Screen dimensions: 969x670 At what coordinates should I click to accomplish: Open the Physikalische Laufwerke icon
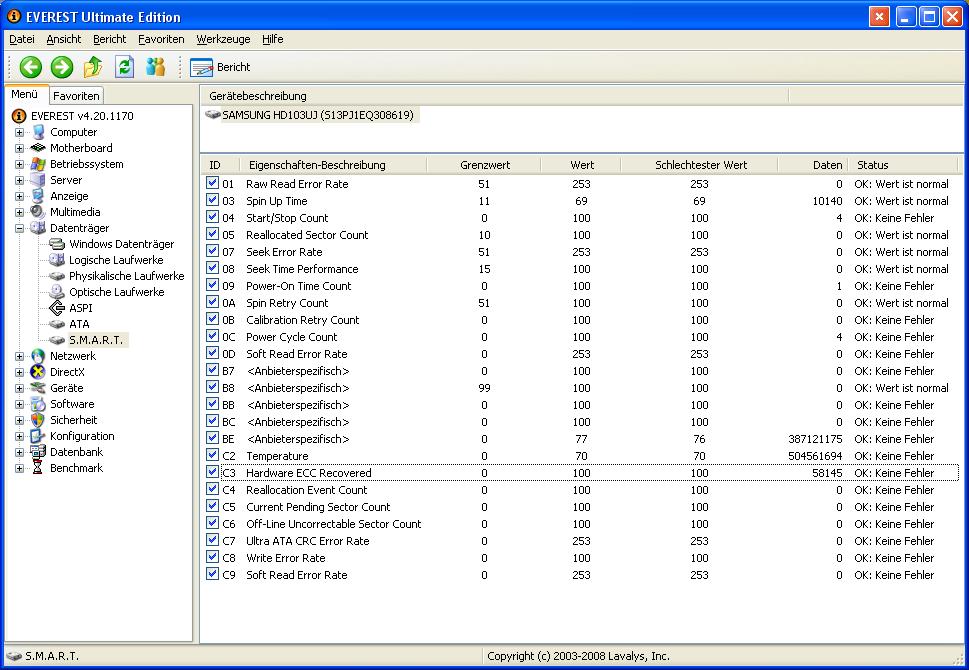[x=57, y=276]
